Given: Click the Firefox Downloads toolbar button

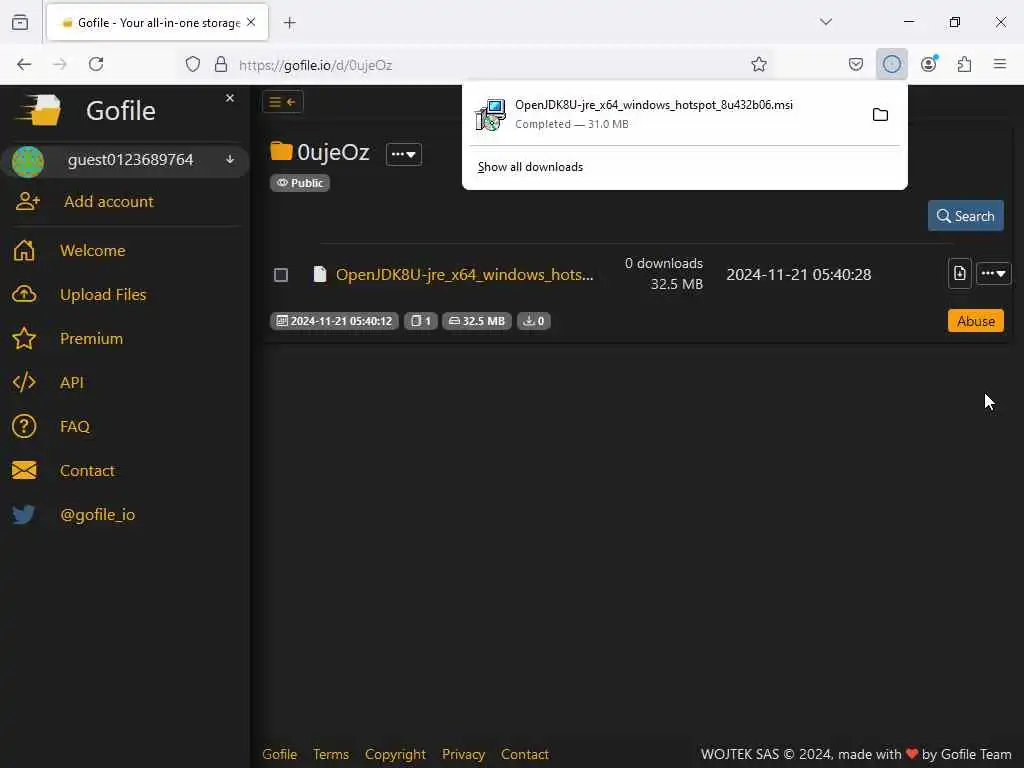Looking at the screenshot, I should click(891, 64).
